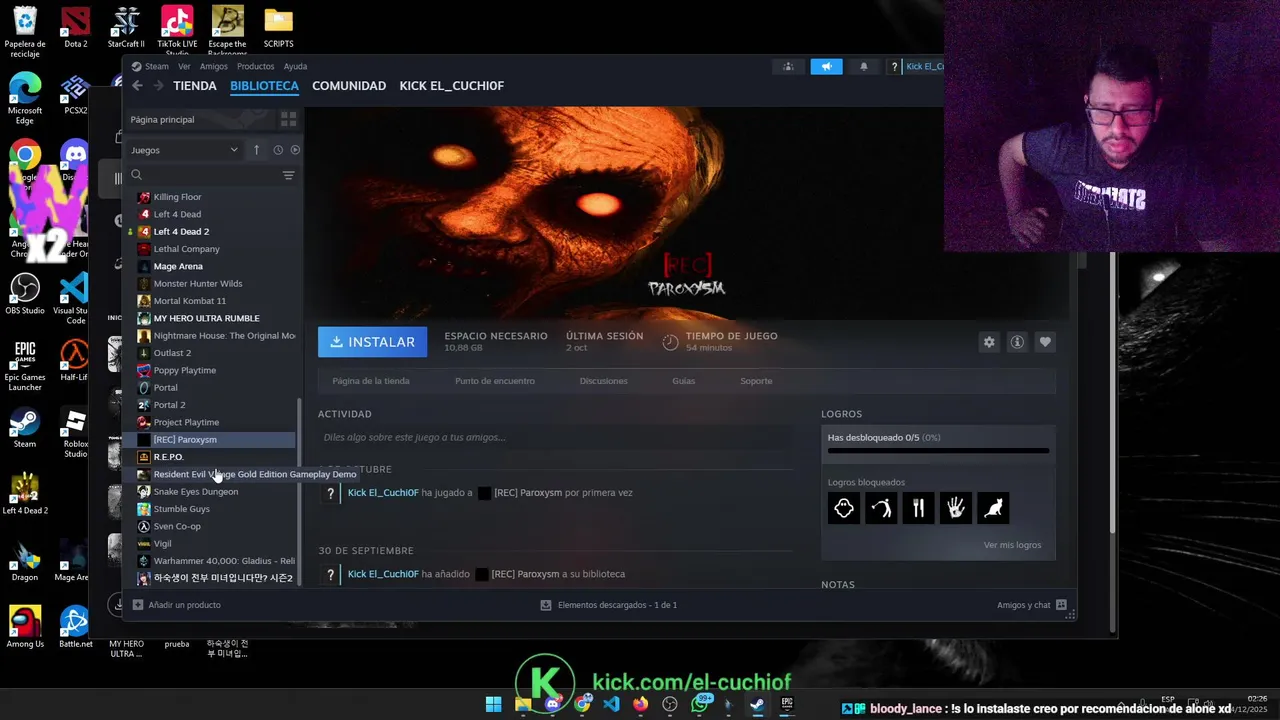1280x720 pixels.
Task: Click the Windows Start button
Action: (x=493, y=704)
